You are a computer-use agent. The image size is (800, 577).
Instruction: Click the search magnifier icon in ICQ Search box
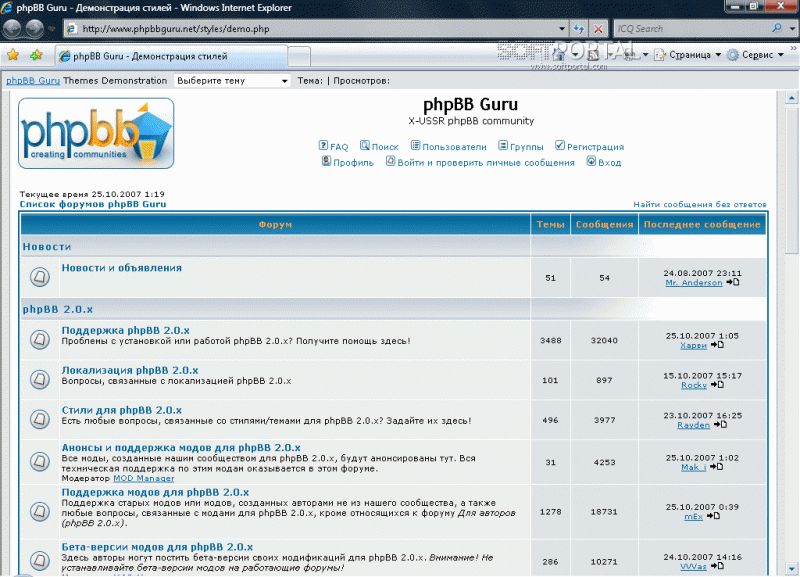(x=777, y=29)
